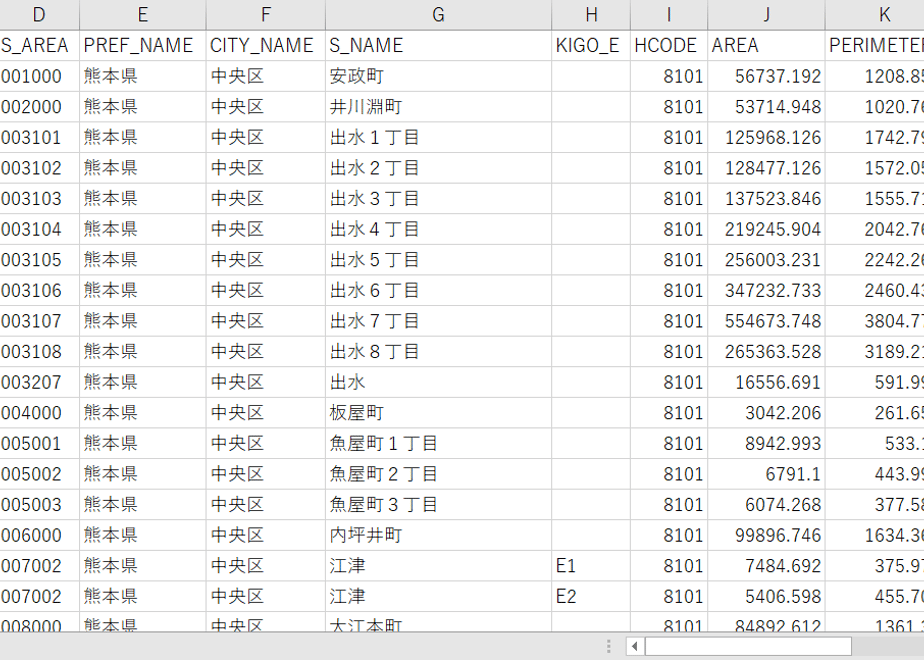This screenshot has height=660, width=924.
Task: Click AREA cell 125968.126
Action: pyautogui.click(x=766, y=137)
